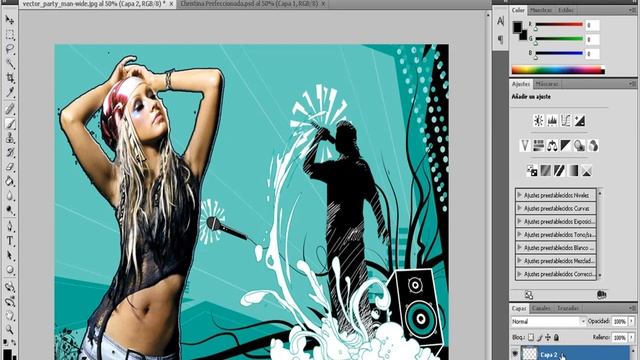Select the Crop tool
Viewport: 640px width, 360px height.
point(10,78)
